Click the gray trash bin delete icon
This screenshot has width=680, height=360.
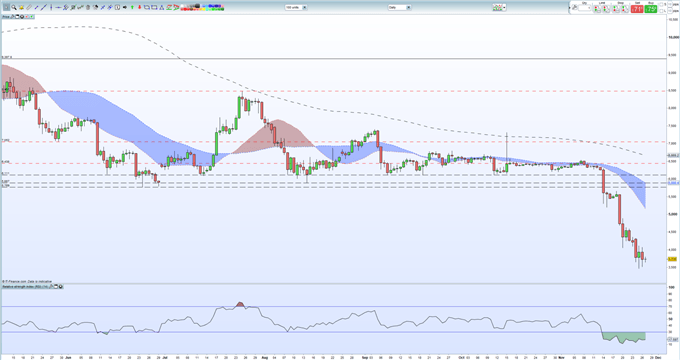click(88, 7)
